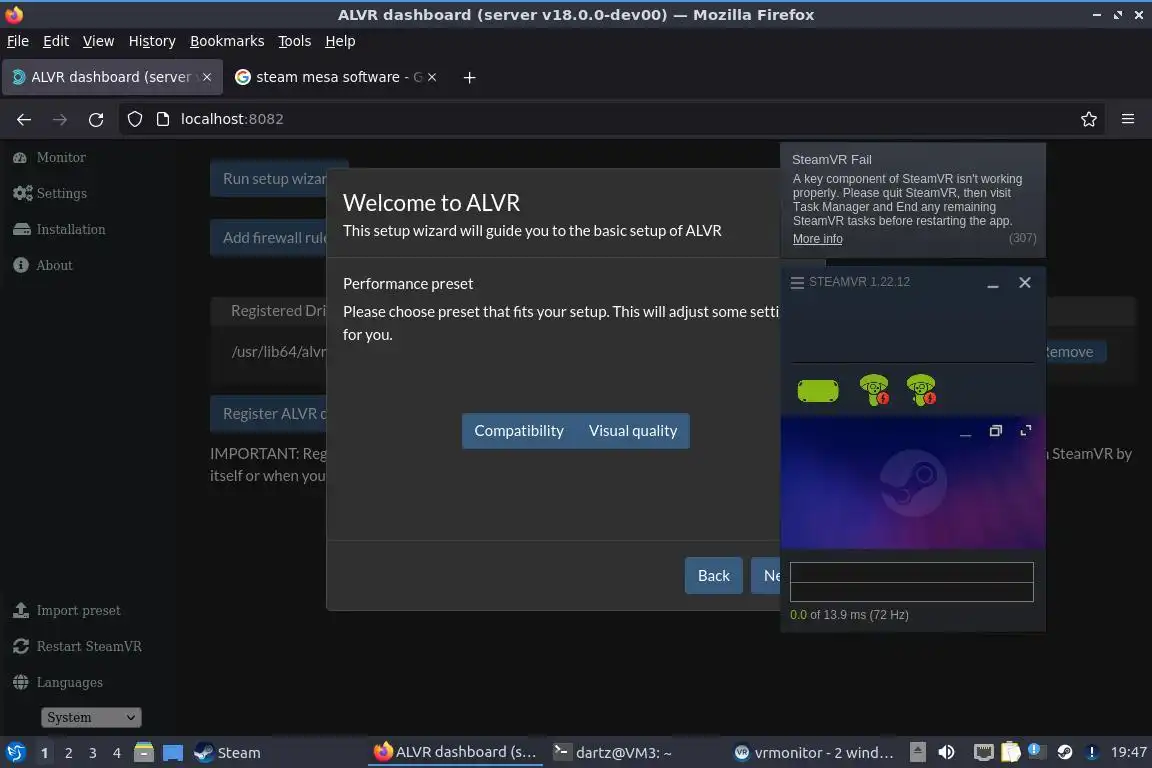The width and height of the screenshot is (1152, 768).
Task: Open a new browser tab
Action: pos(469,77)
